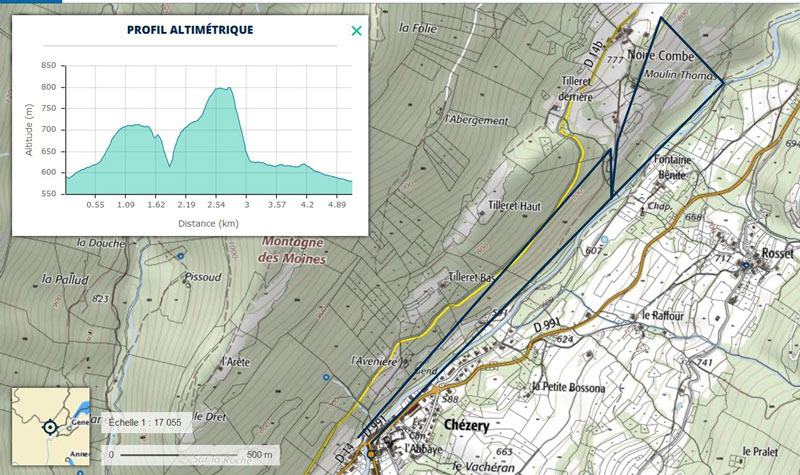Click the Profil Altimétrique title

click(190, 30)
